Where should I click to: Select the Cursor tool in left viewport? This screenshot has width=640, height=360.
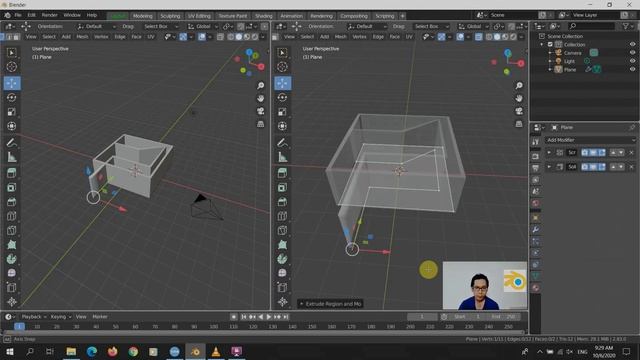point(11,67)
